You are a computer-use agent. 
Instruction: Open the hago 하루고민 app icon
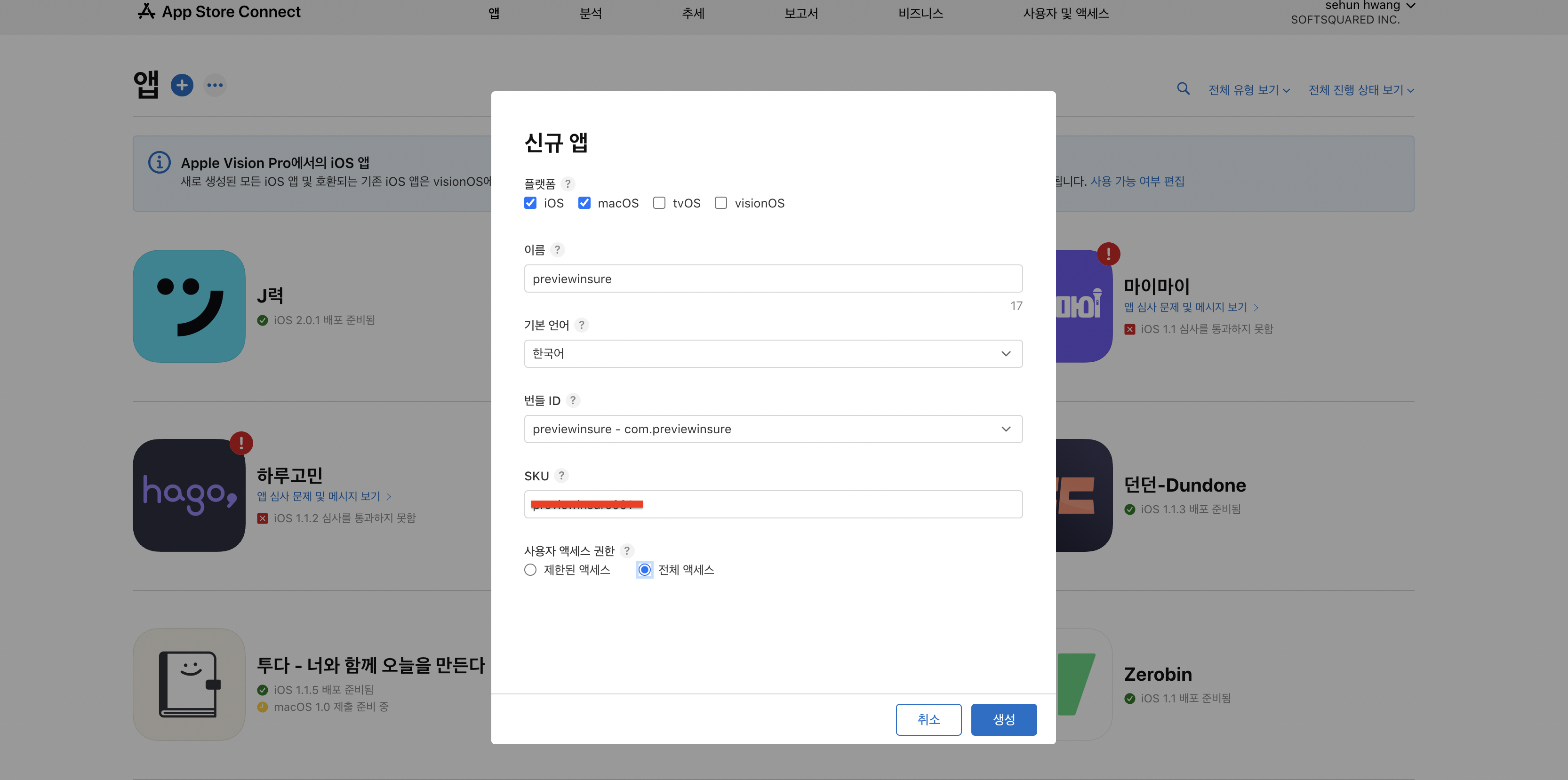click(189, 495)
